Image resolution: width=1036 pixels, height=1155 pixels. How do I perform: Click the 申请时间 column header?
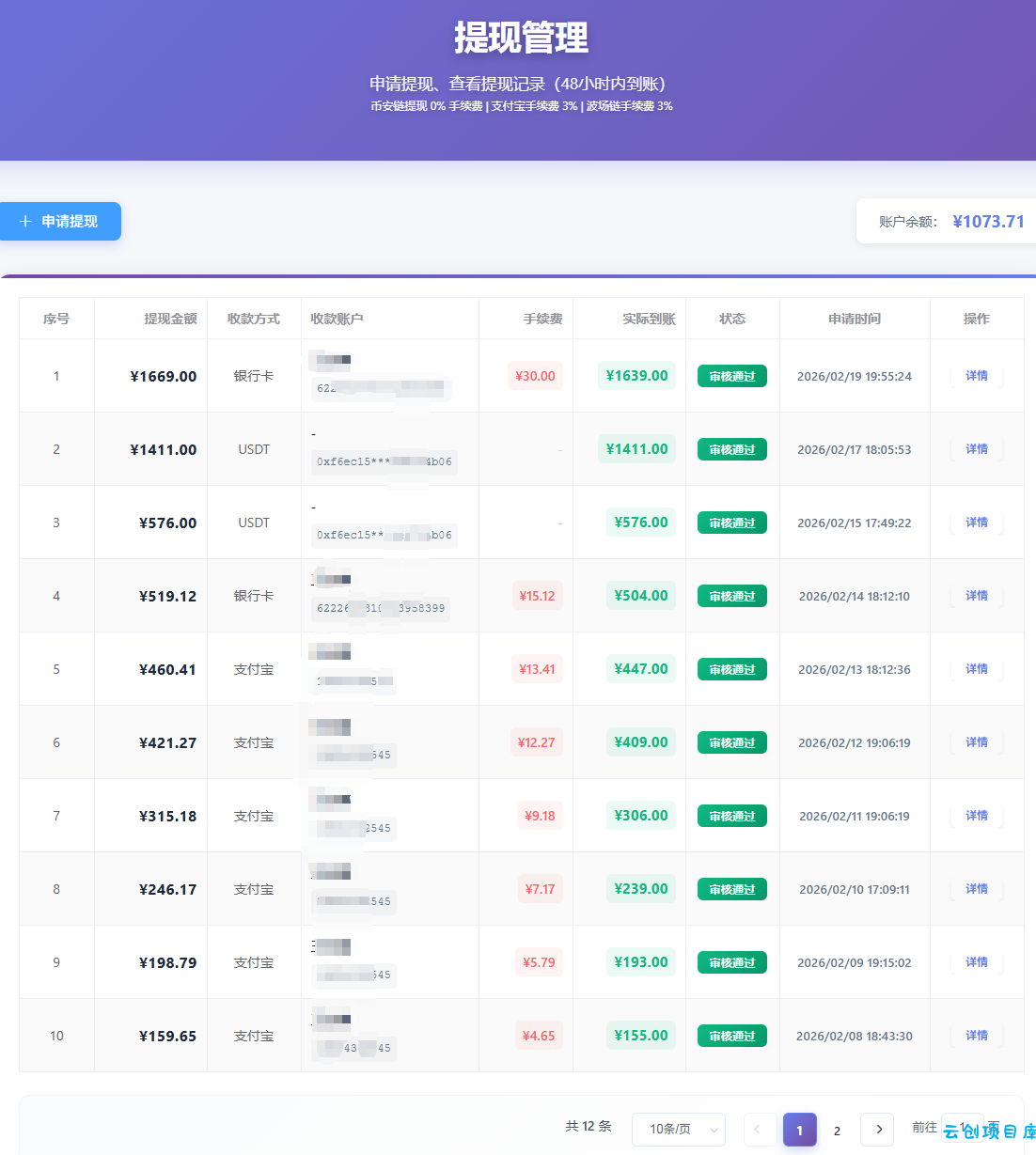click(x=854, y=319)
